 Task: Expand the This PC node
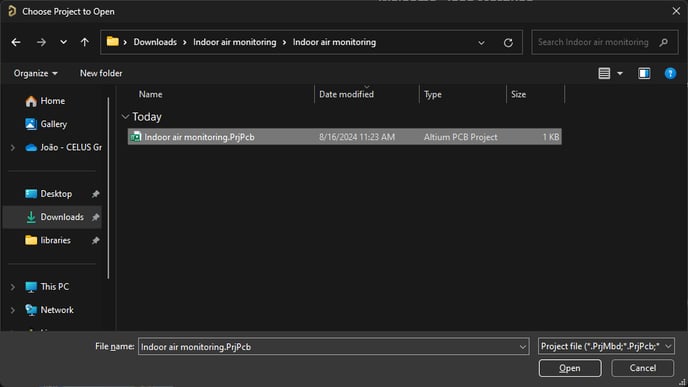point(13,287)
